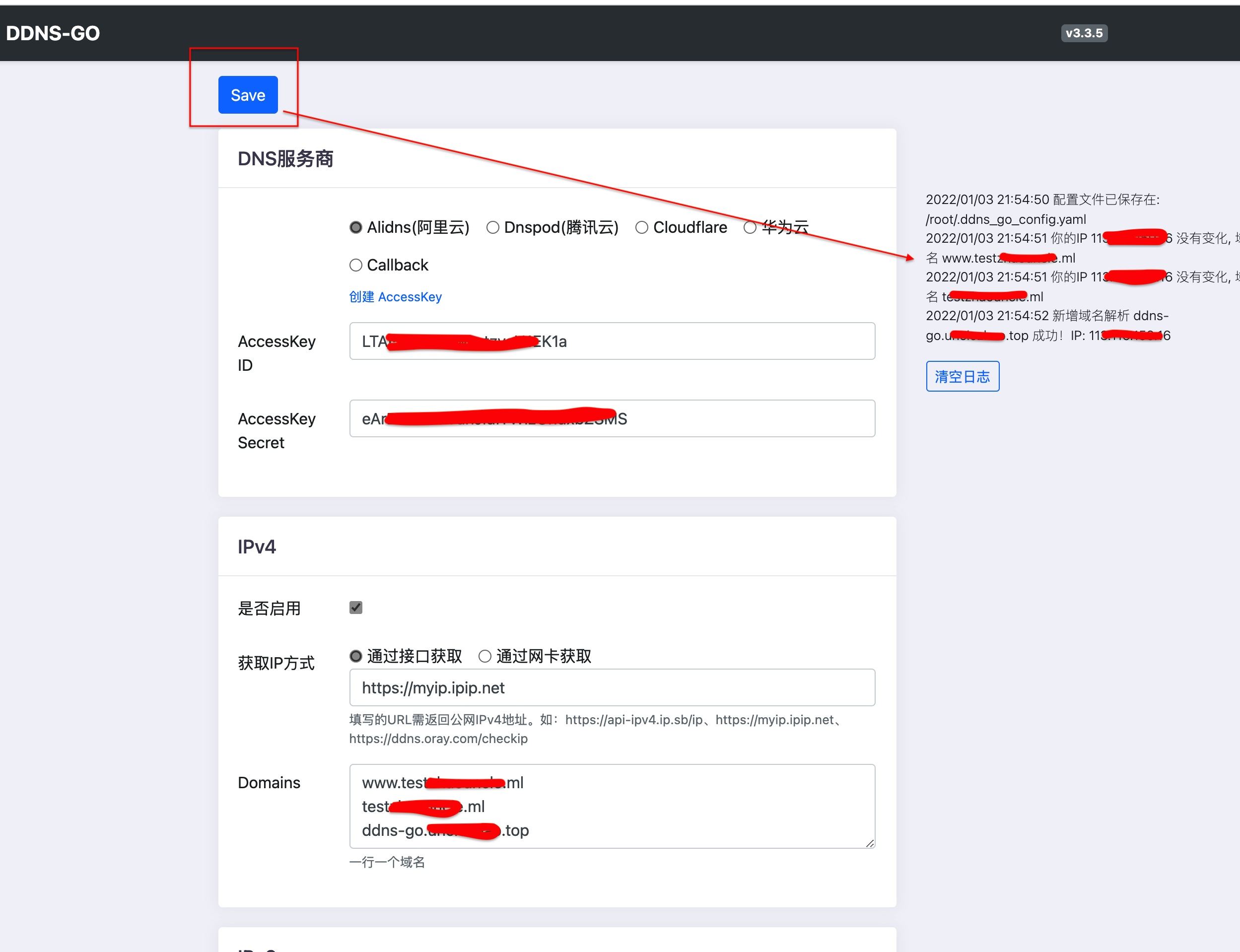
Task: Click the 一行一个域名 hint text
Action: [x=387, y=862]
